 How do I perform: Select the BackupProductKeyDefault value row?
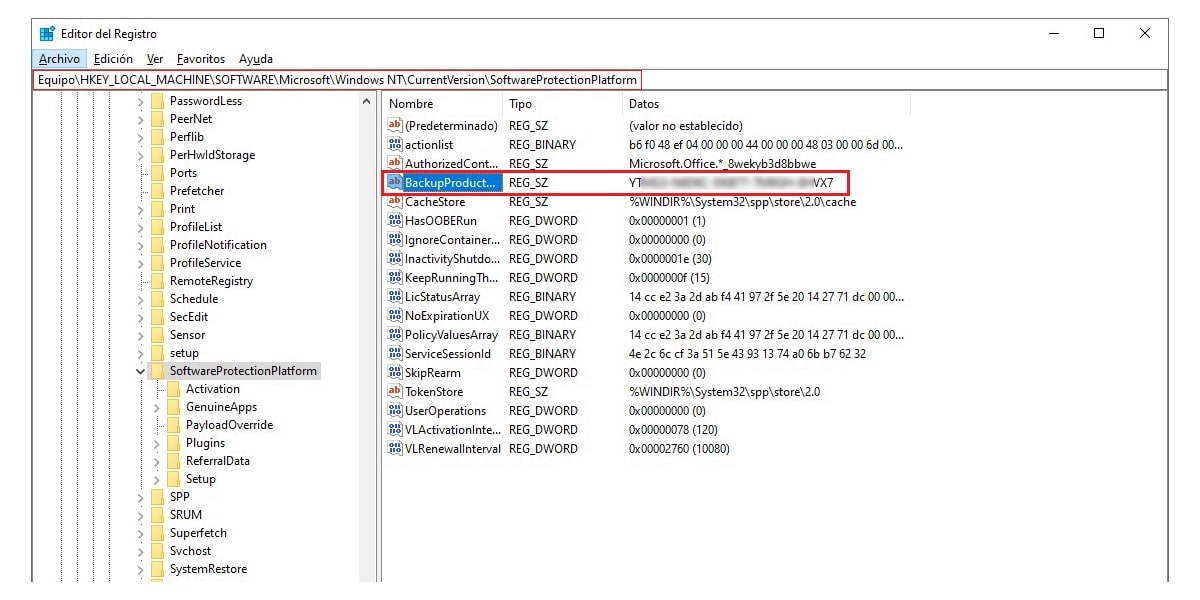[x=449, y=183]
